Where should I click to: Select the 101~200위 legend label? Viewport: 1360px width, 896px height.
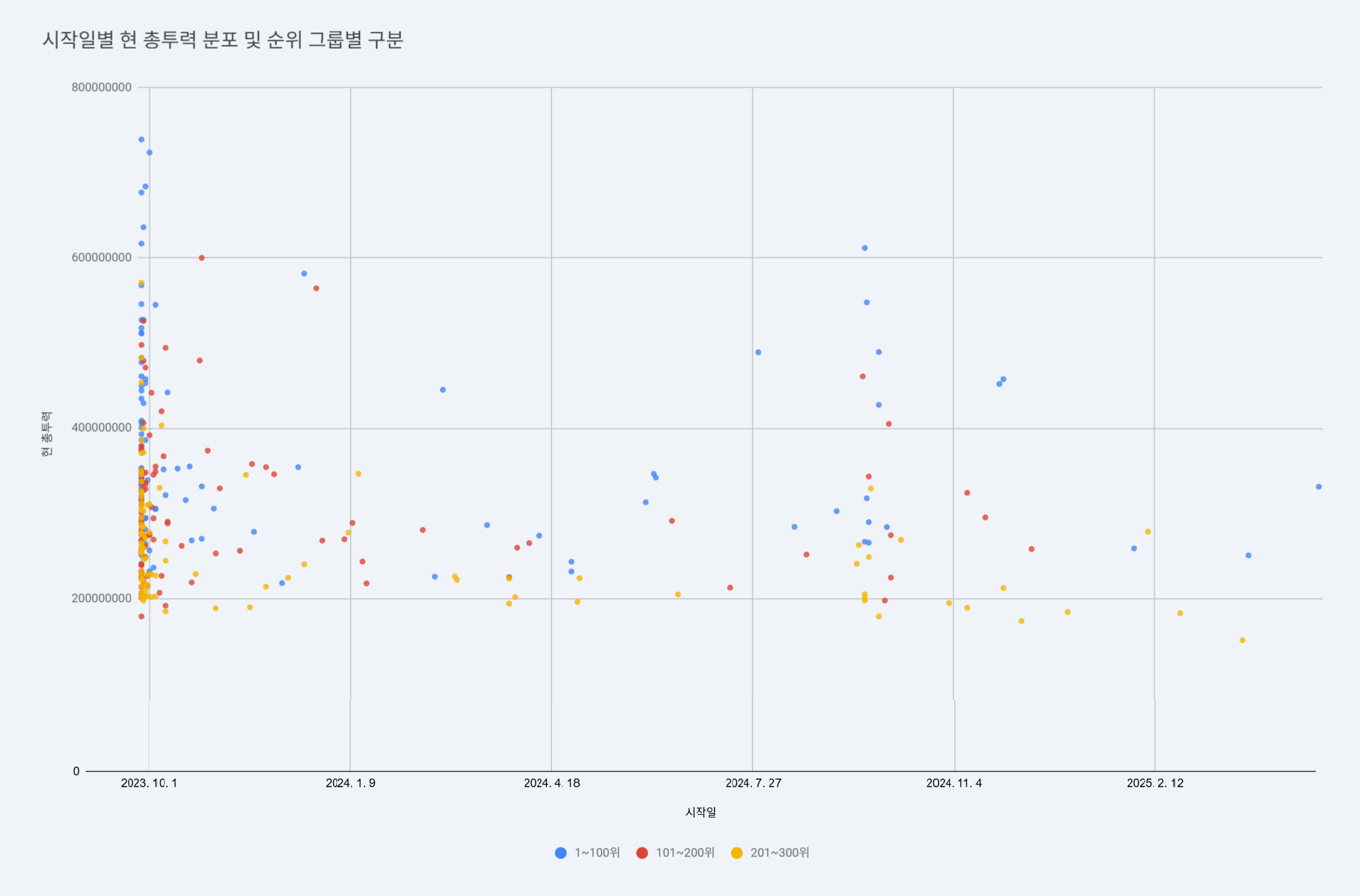pos(685,853)
